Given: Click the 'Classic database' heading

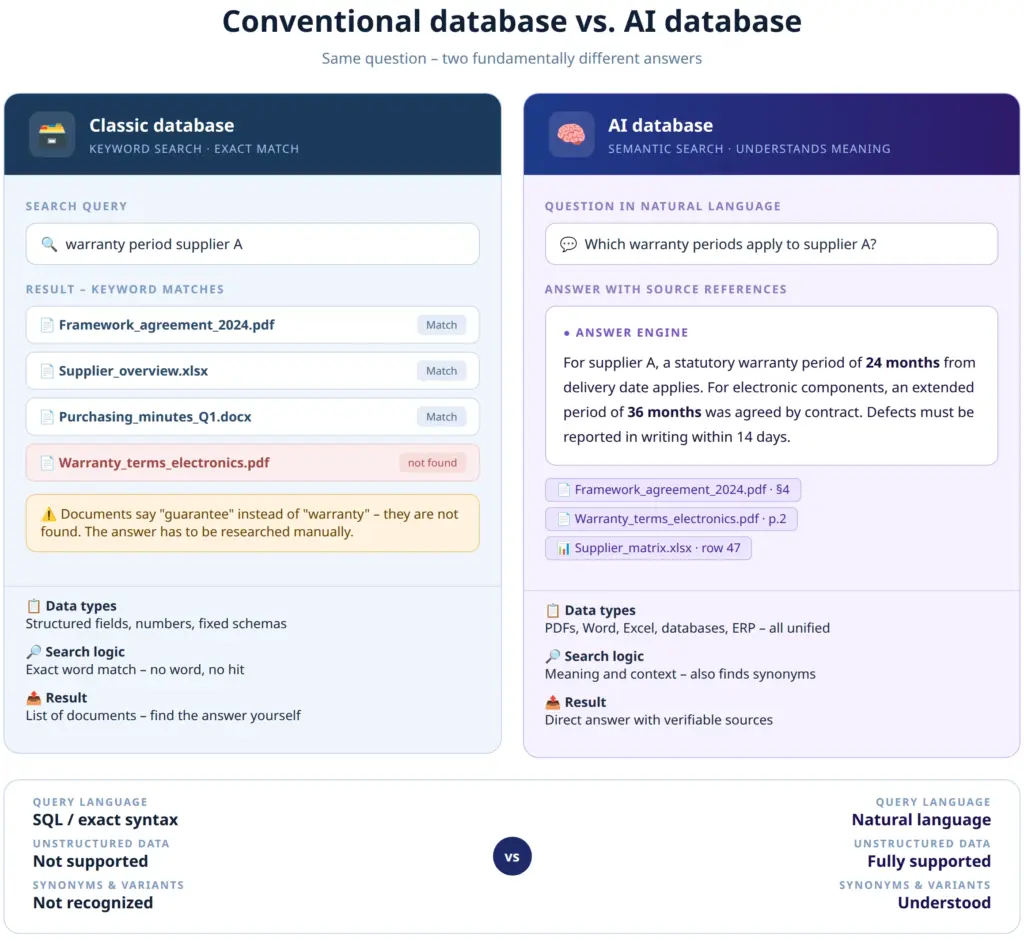Looking at the screenshot, I should coord(161,125).
